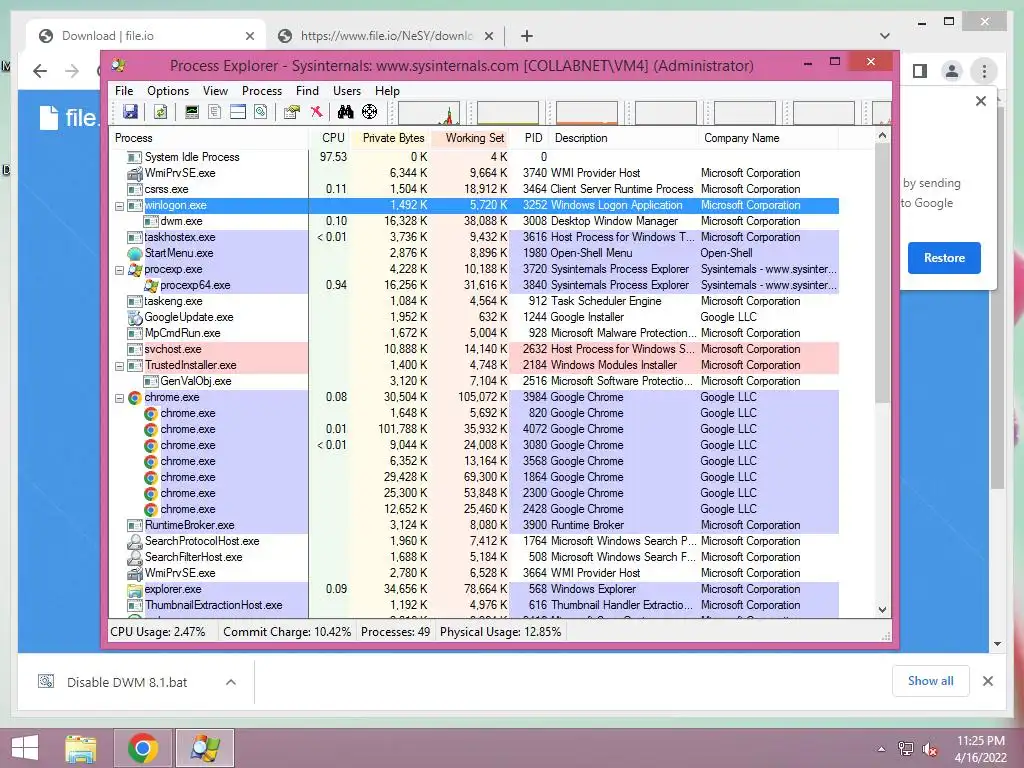Sort by the Description column header
Viewport: 1024px width, 768px height.
pos(624,138)
